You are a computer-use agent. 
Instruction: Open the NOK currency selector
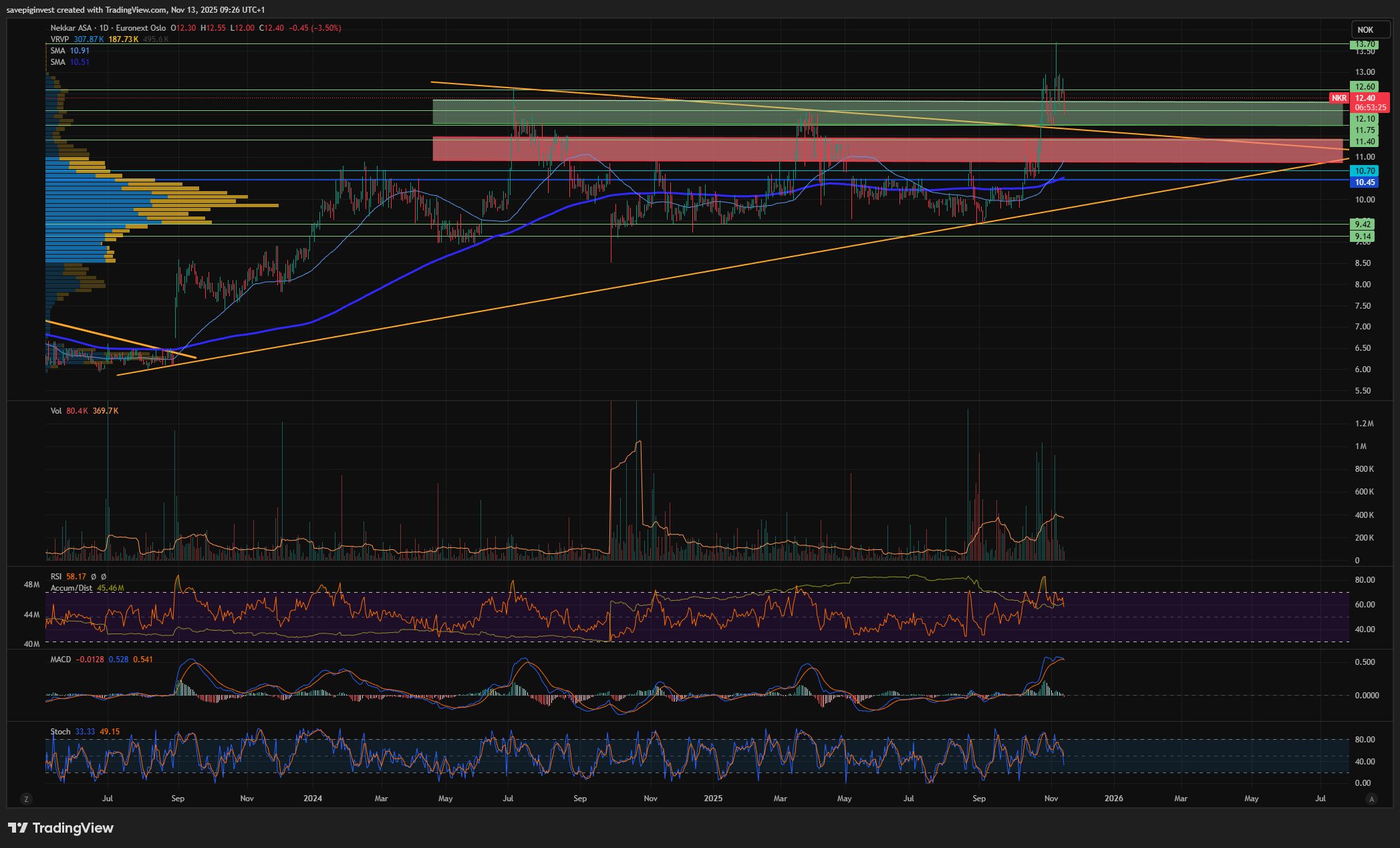click(x=1365, y=29)
